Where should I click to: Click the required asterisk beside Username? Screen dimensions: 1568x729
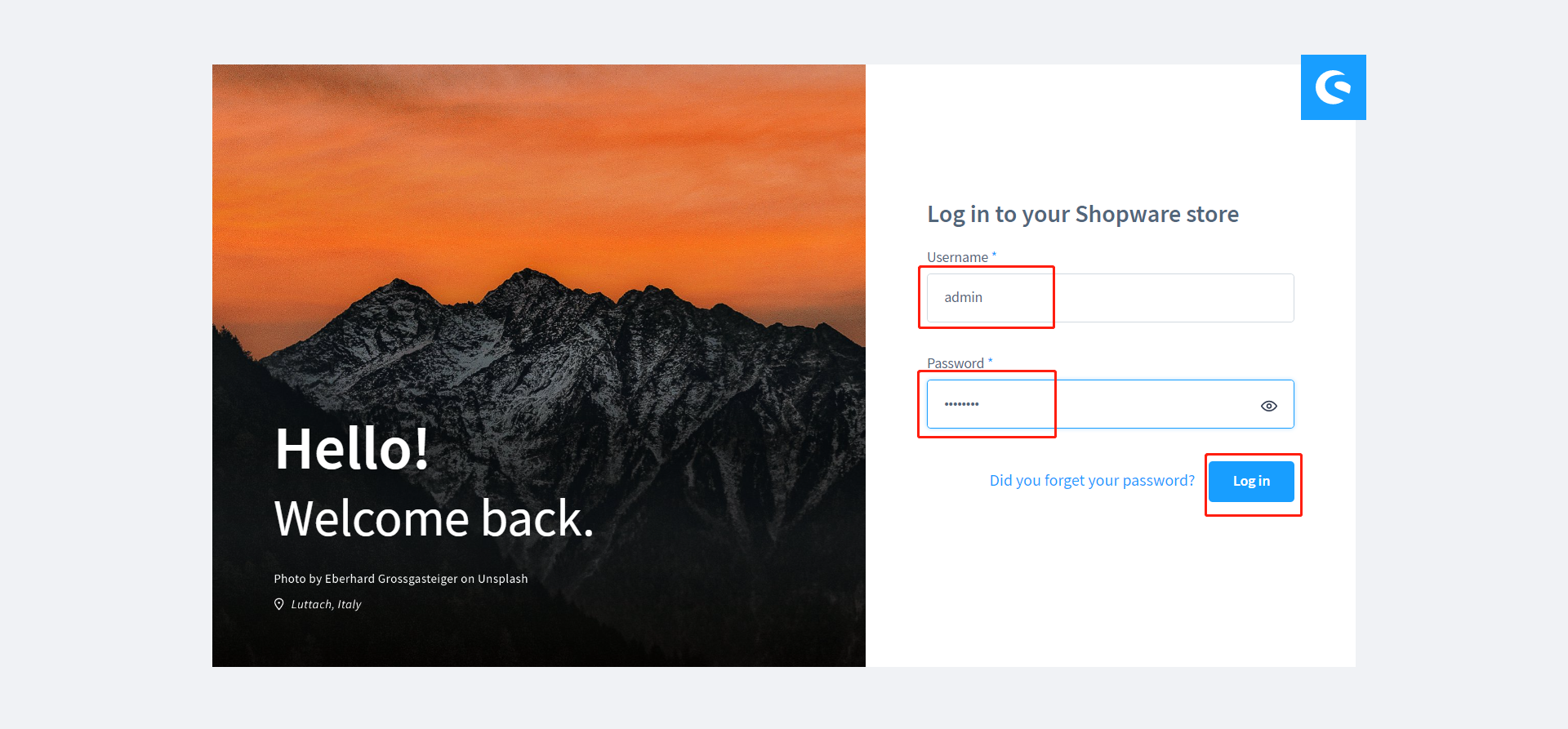click(994, 256)
